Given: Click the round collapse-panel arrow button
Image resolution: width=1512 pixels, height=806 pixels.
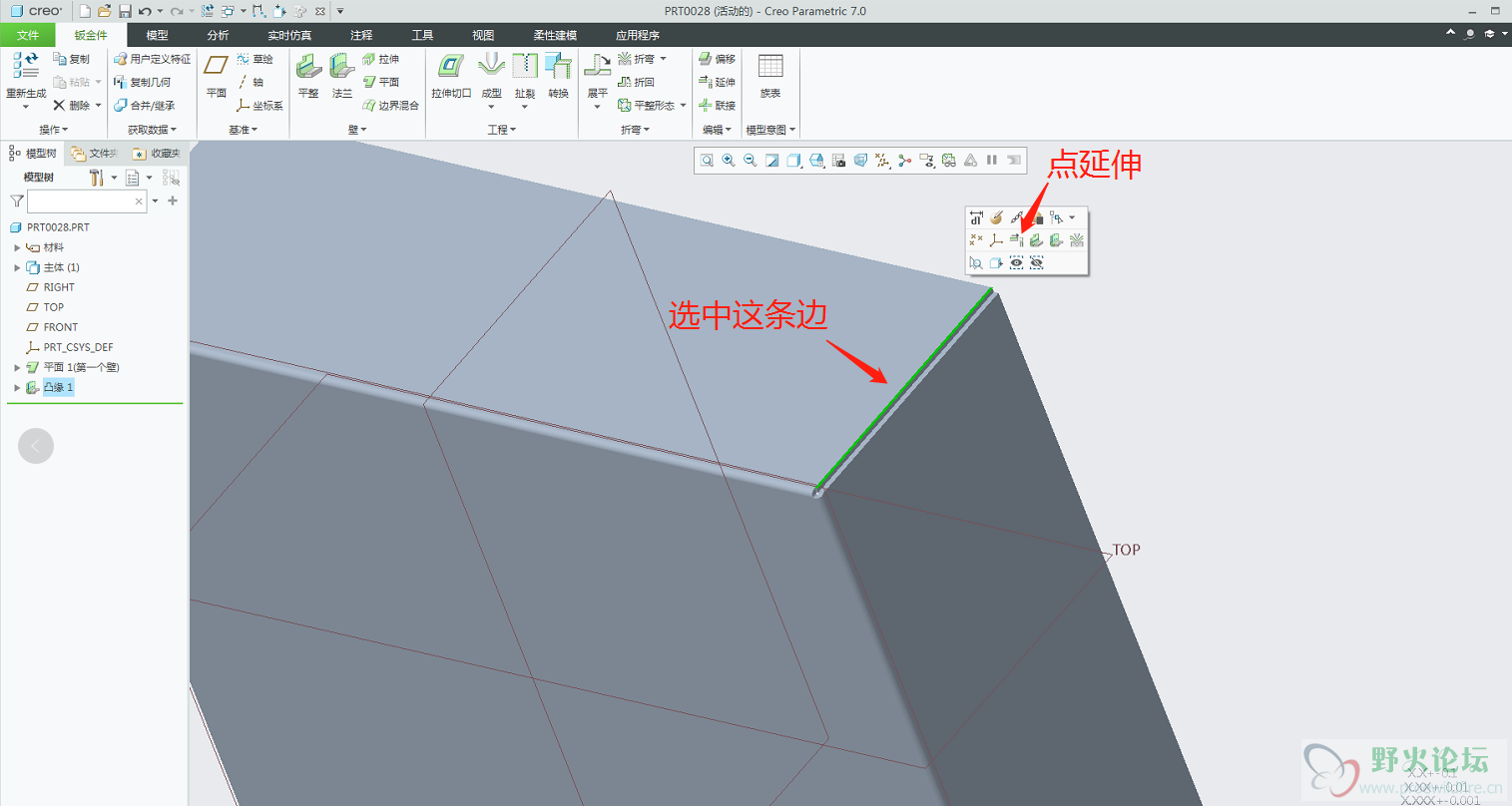Looking at the screenshot, I should coord(36,446).
